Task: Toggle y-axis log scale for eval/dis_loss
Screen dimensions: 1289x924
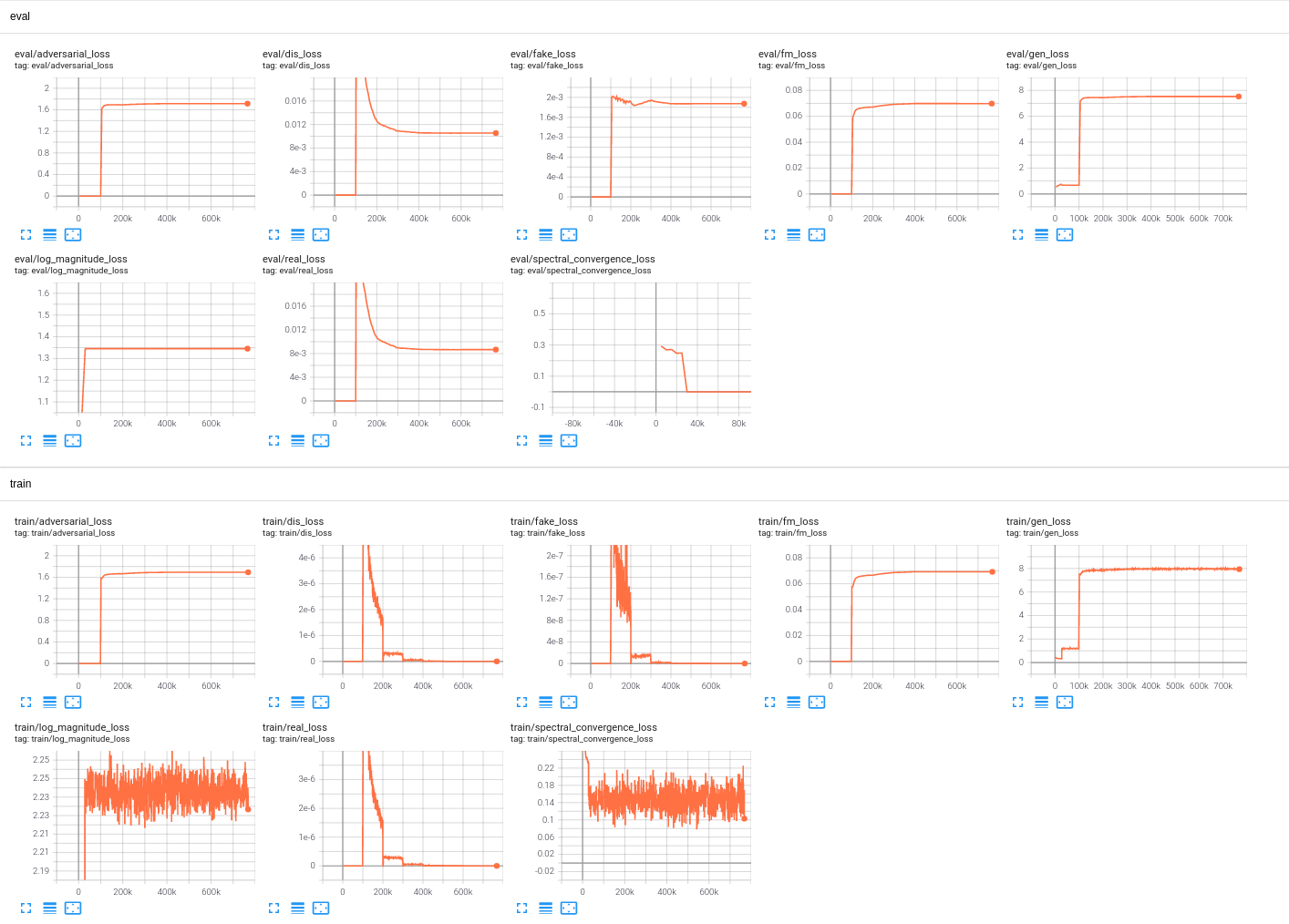Action: [297, 235]
